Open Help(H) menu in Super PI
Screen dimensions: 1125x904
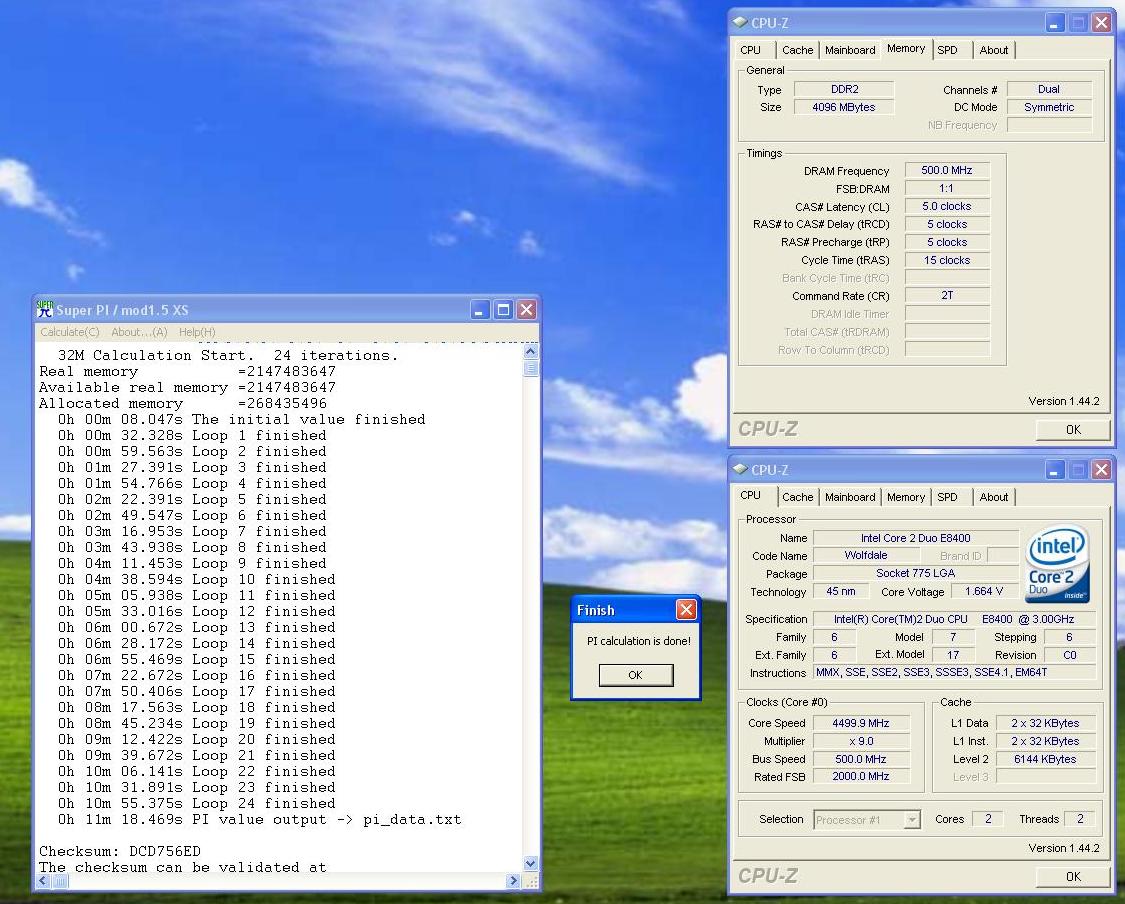pyautogui.click(x=197, y=332)
